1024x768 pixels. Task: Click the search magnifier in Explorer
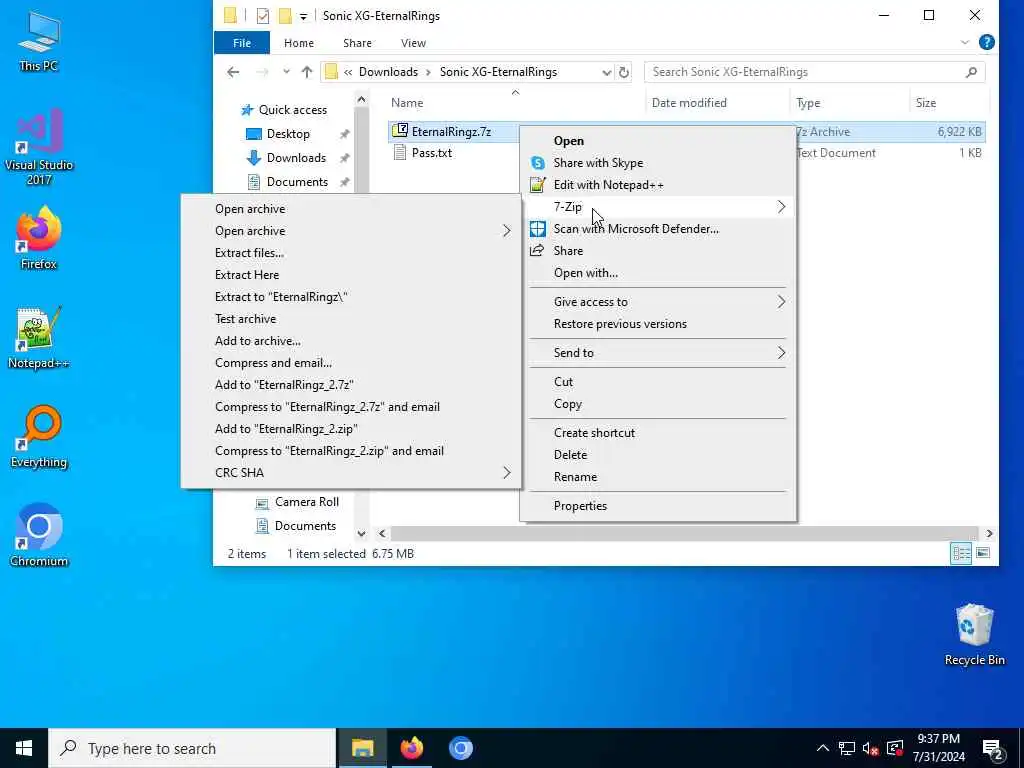pyautogui.click(x=971, y=72)
